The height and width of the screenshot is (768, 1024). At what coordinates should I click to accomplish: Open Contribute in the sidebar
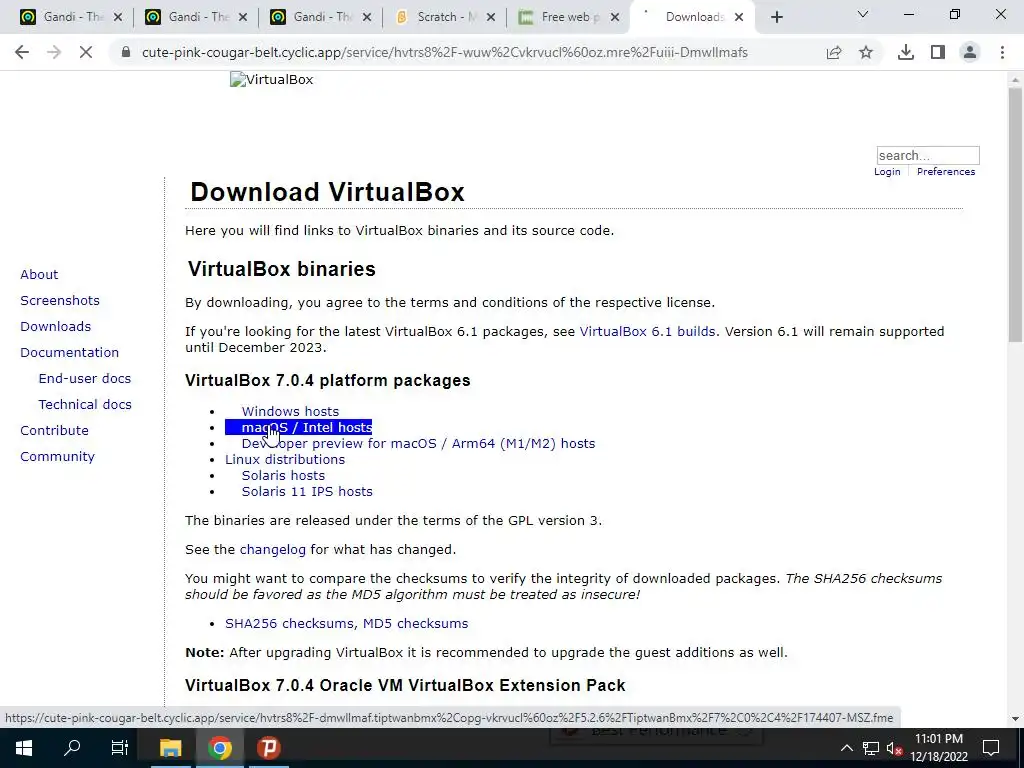coord(54,431)
